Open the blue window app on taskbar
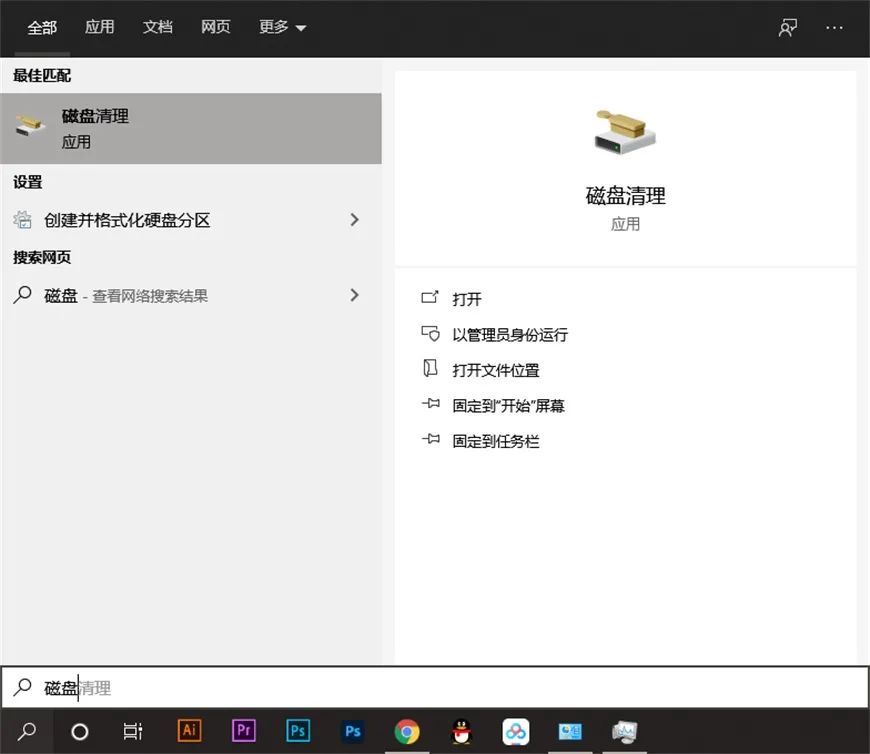This screenshot has width=870, height=754. [570, 731]
